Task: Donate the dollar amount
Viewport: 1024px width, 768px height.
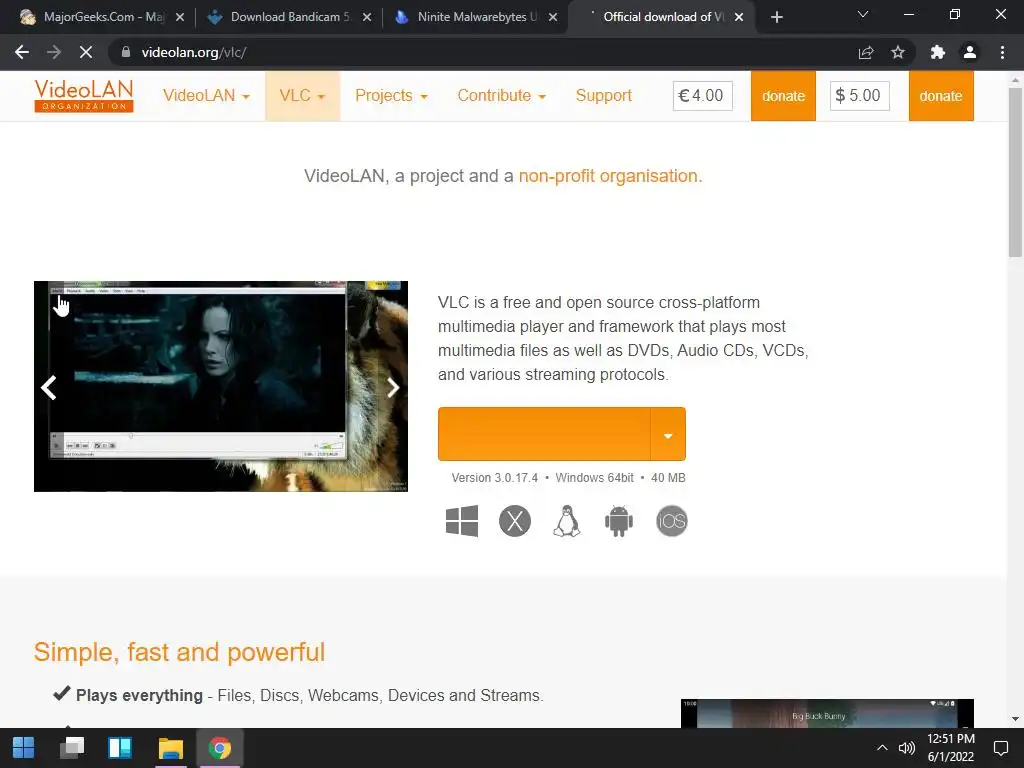Action: 941,96
